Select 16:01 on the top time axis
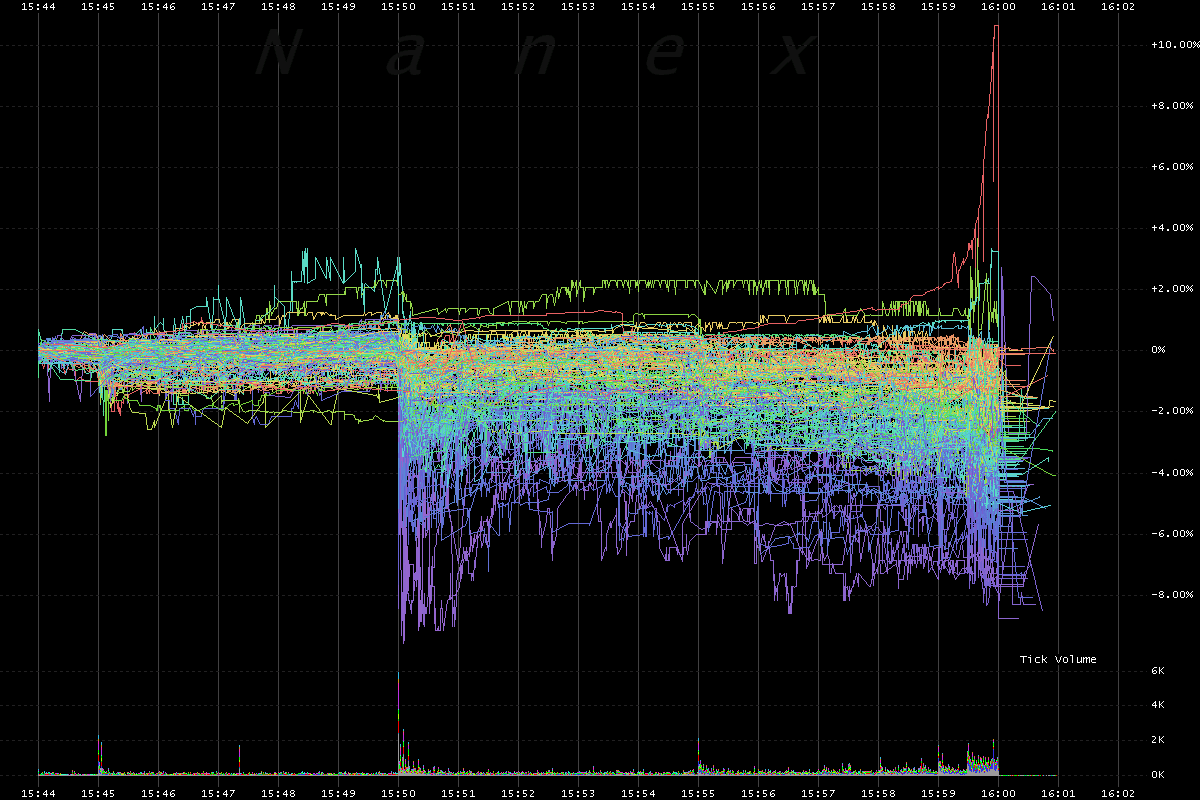1200x800 pixels. (x=1058, y=6)
